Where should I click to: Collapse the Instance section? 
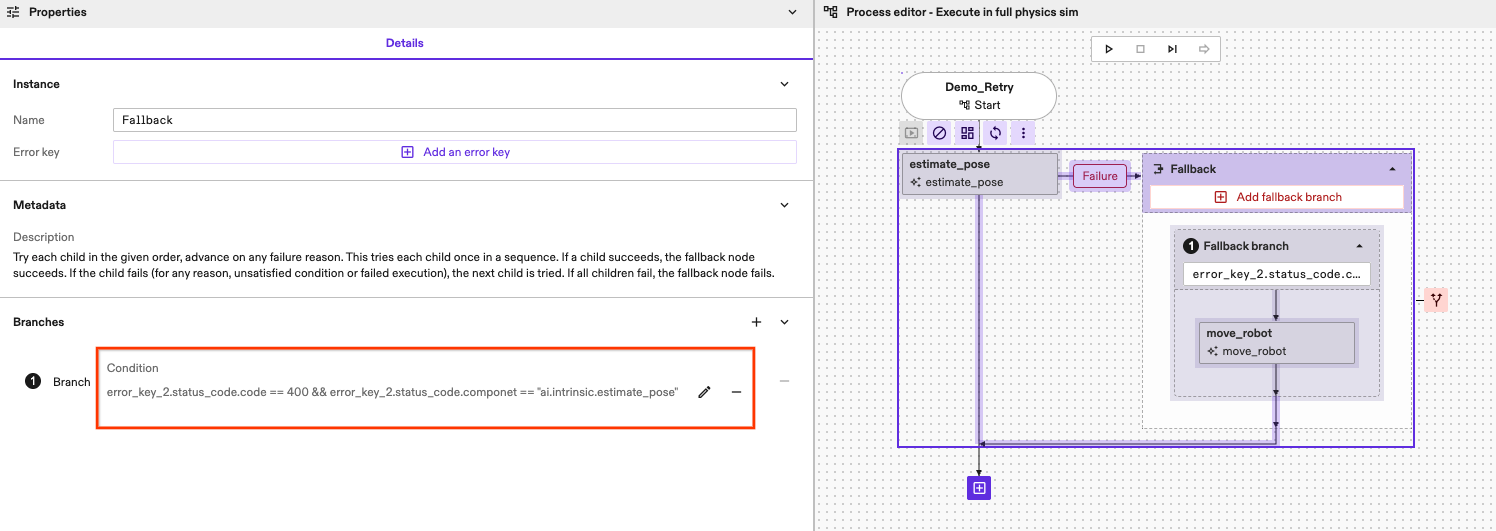pyautogui.click(x=784, y=84)
